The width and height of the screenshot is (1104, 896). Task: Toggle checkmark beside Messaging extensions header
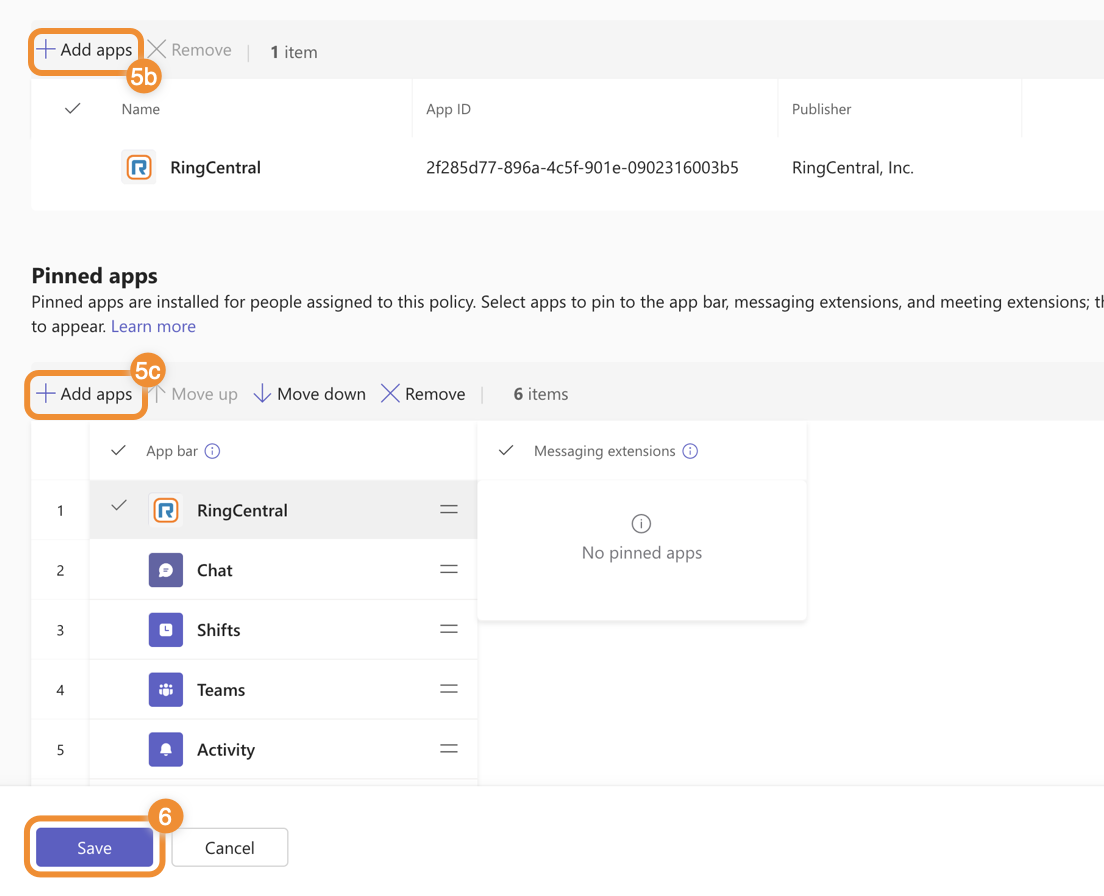coord(506,450)
